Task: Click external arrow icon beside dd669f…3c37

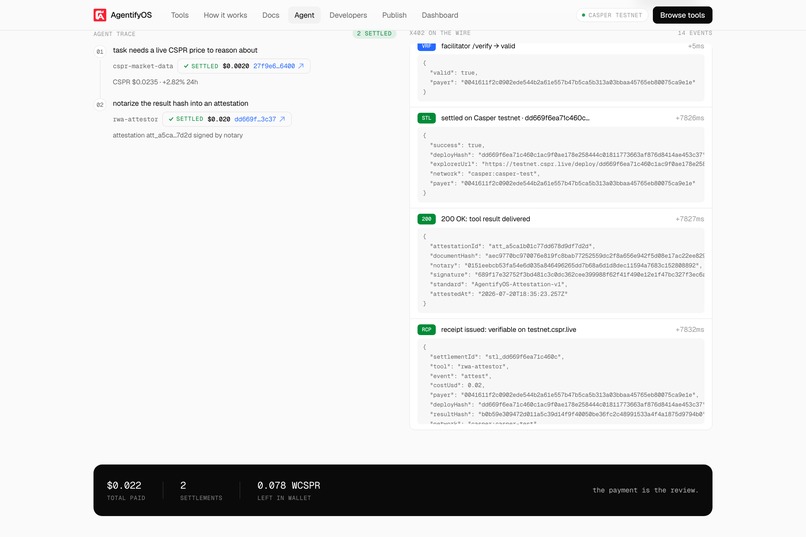Action: (x=282, y=119)
